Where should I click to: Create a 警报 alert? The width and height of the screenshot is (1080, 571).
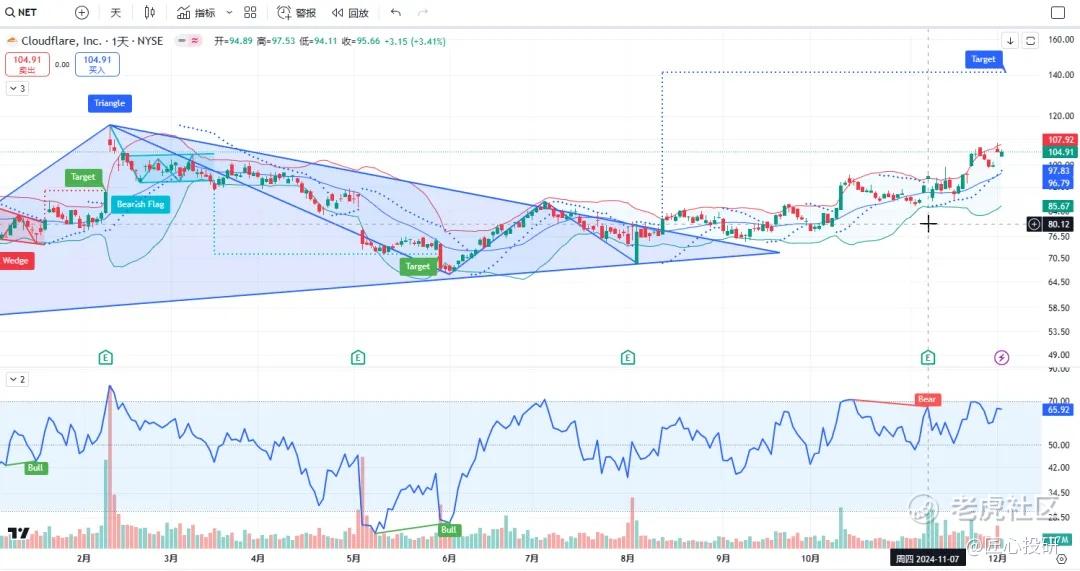click(x=296, y=12)
